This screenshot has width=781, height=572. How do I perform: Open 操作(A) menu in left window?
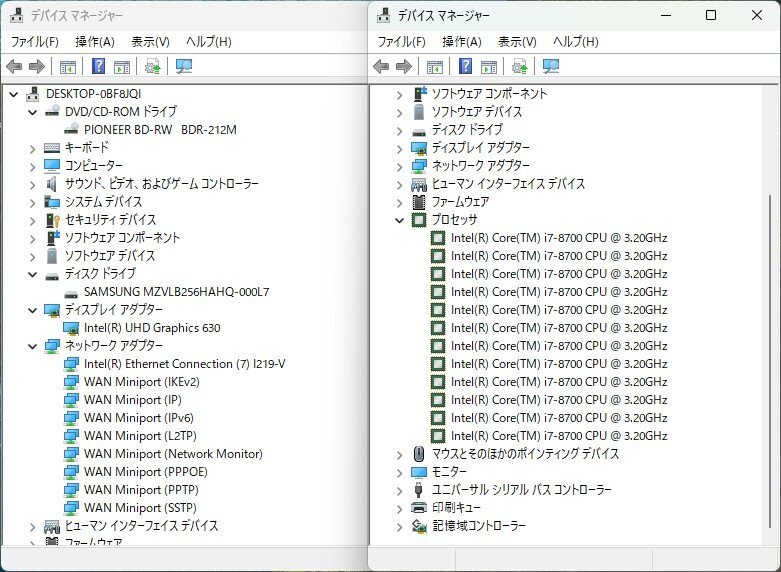(x=94, y=42)
